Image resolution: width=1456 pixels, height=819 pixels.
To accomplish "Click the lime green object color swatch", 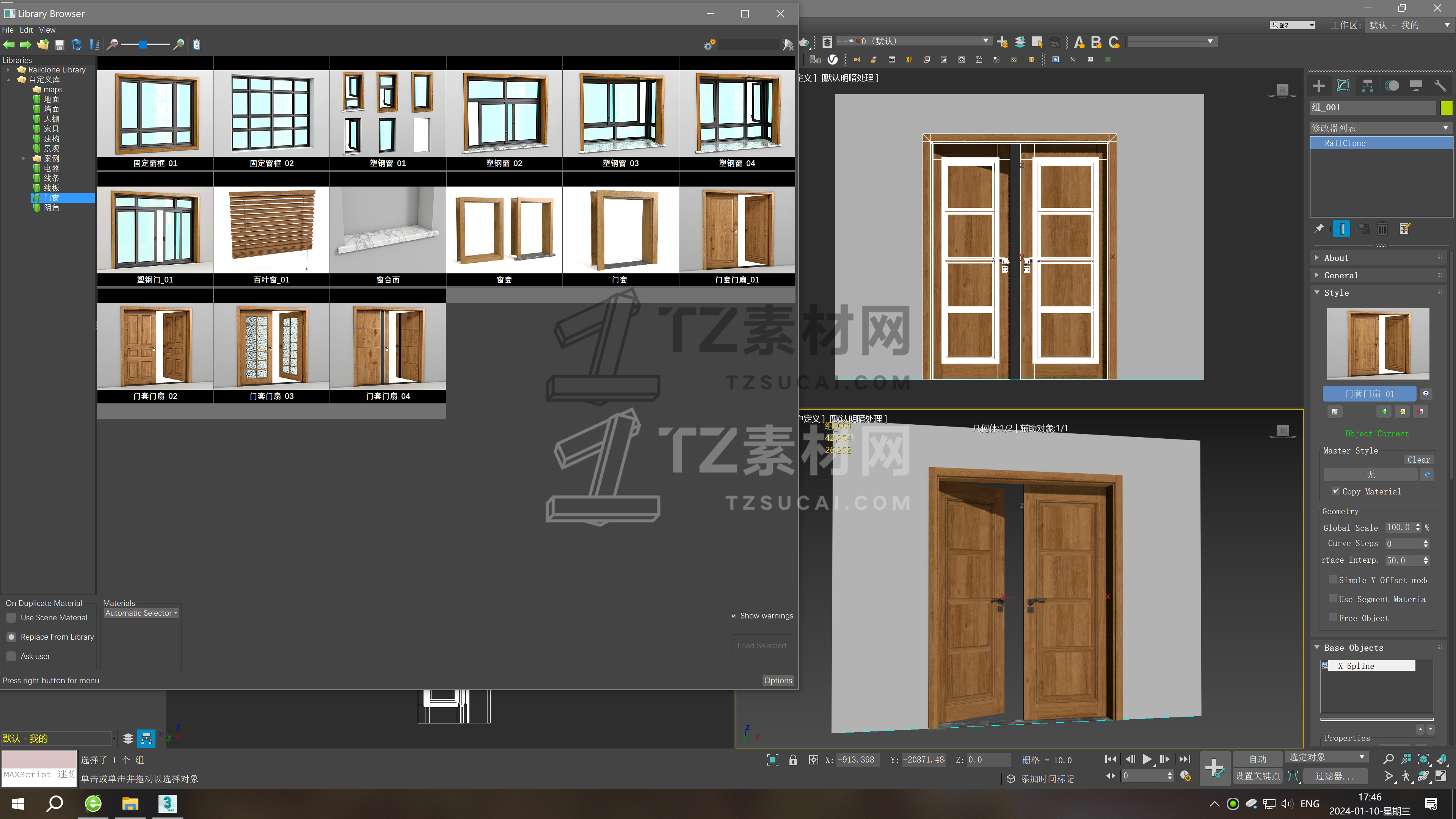I will click(1447, 107).
